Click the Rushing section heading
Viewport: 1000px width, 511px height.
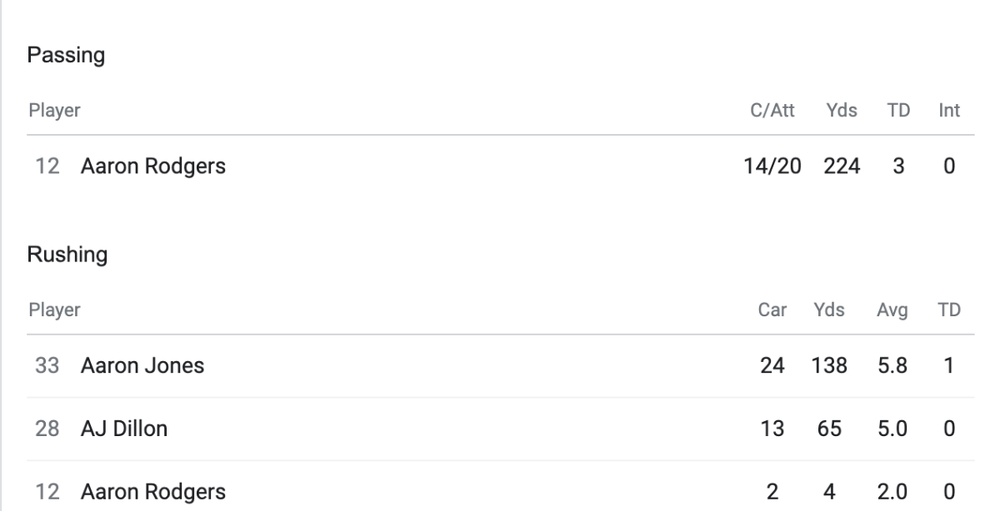point(67,255)
